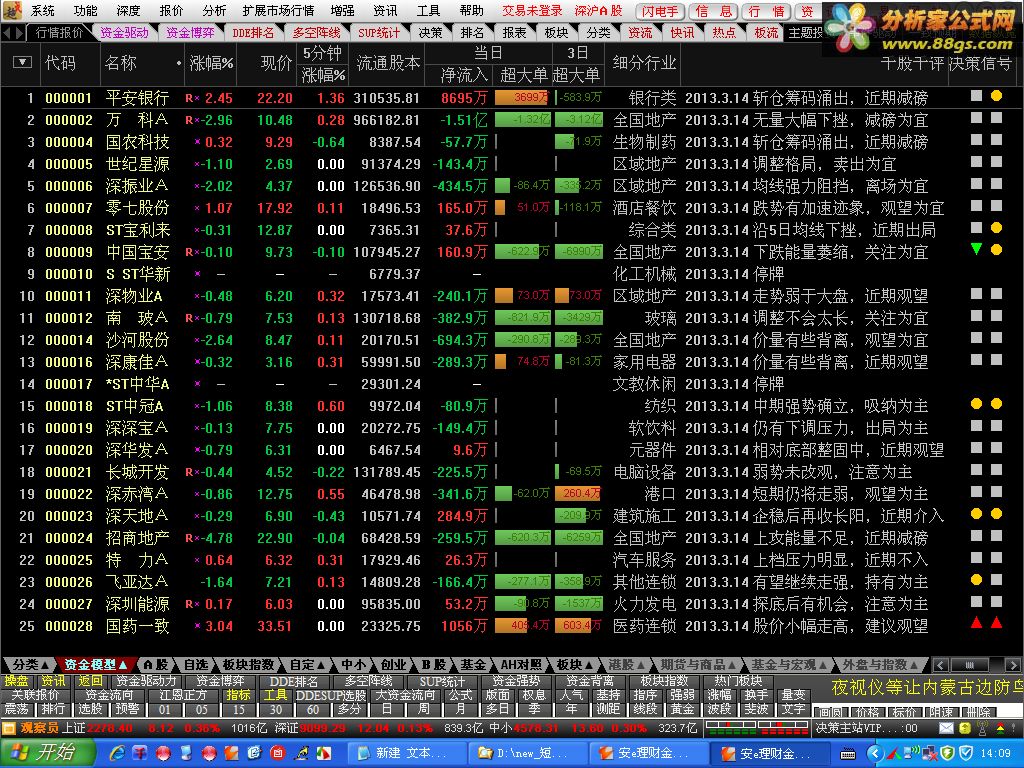Open the 系统 menu

[42, 10]
